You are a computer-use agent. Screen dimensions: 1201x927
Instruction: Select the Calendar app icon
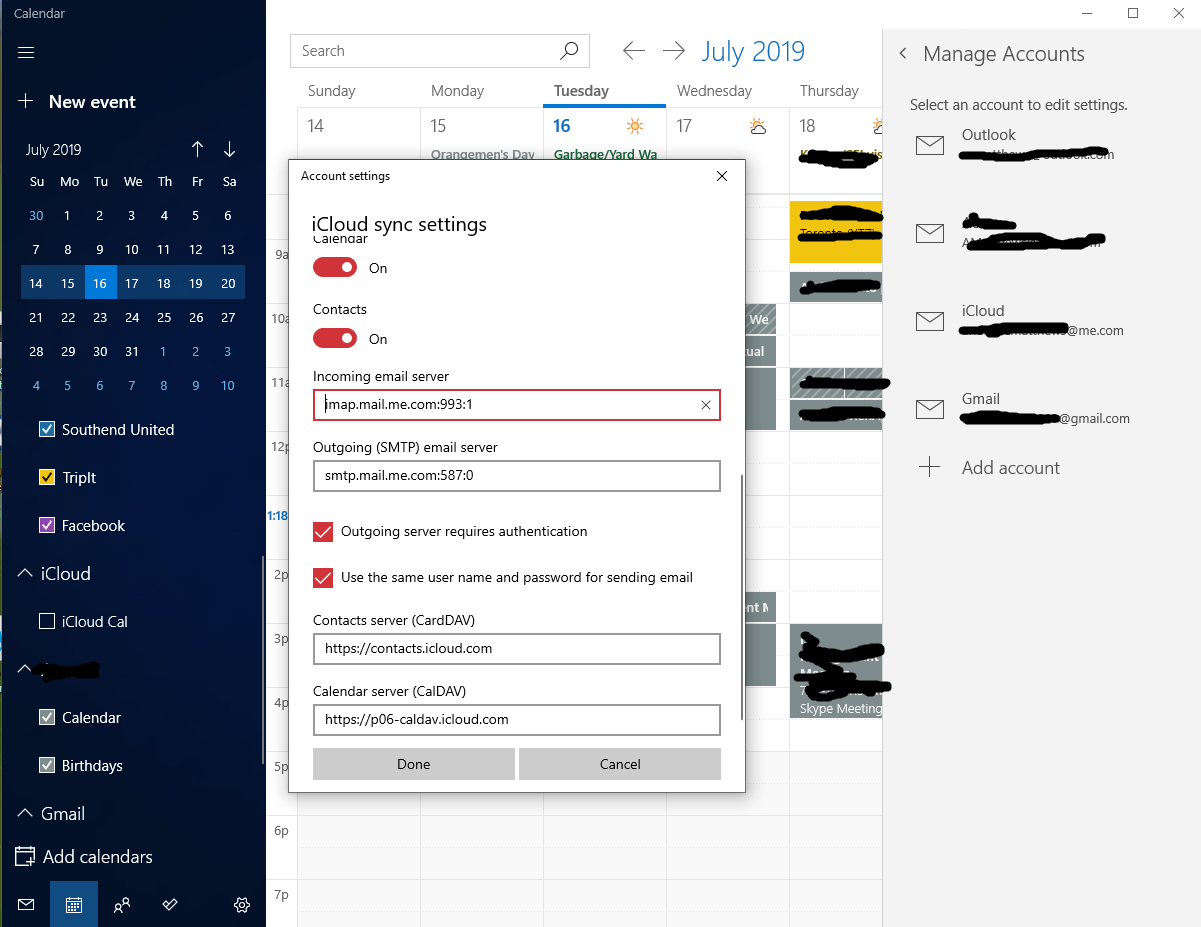coord(74,904)
